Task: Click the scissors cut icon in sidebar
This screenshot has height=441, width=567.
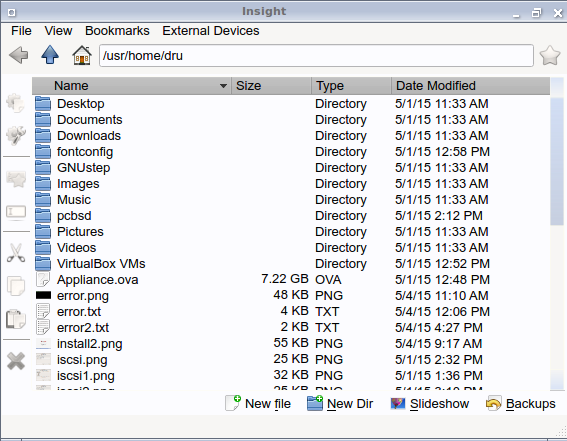Action: point(16,252)
